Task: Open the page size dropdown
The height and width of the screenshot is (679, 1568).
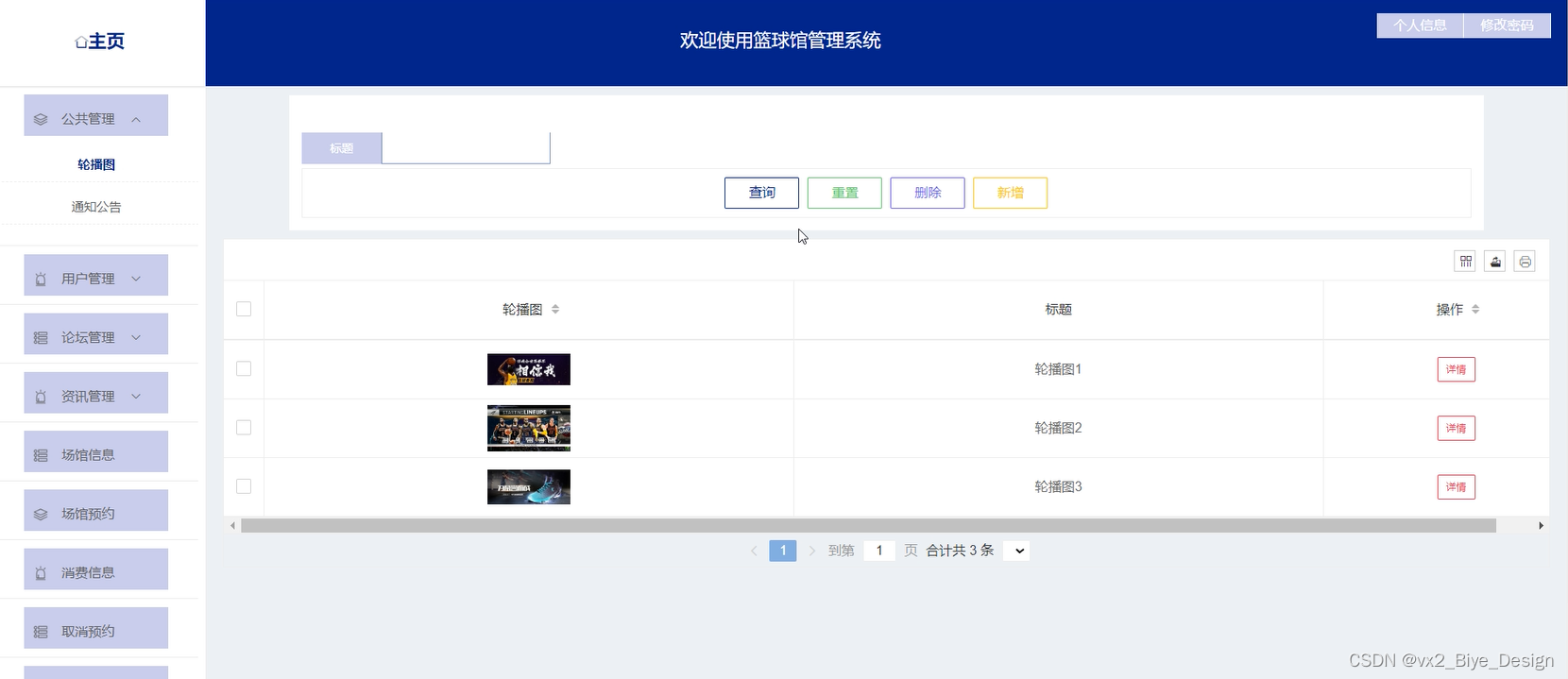Action: point(1016,551)
